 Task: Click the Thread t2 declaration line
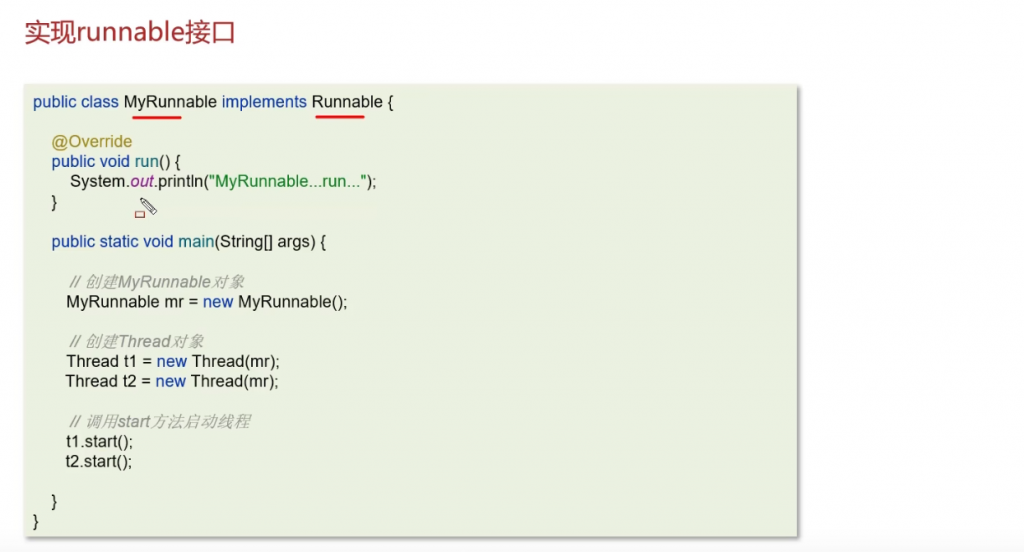[x=172, y=381]
